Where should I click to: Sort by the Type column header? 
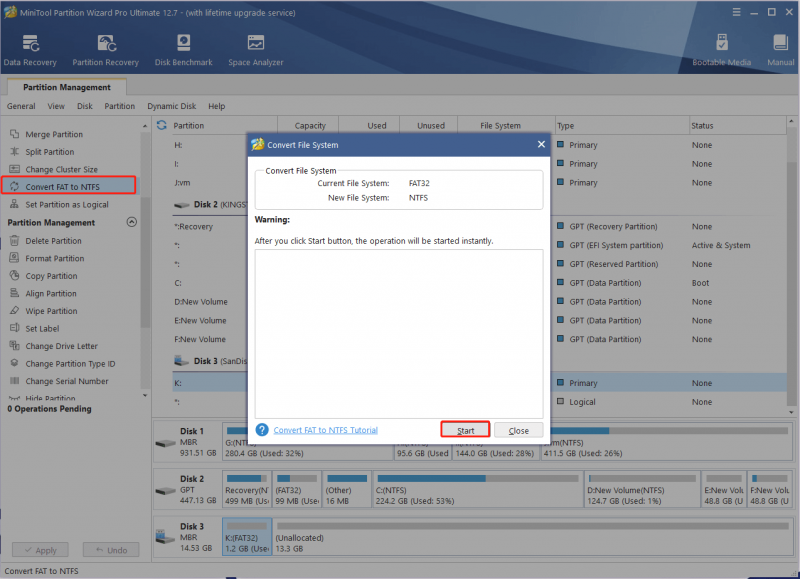click(621, 125)
